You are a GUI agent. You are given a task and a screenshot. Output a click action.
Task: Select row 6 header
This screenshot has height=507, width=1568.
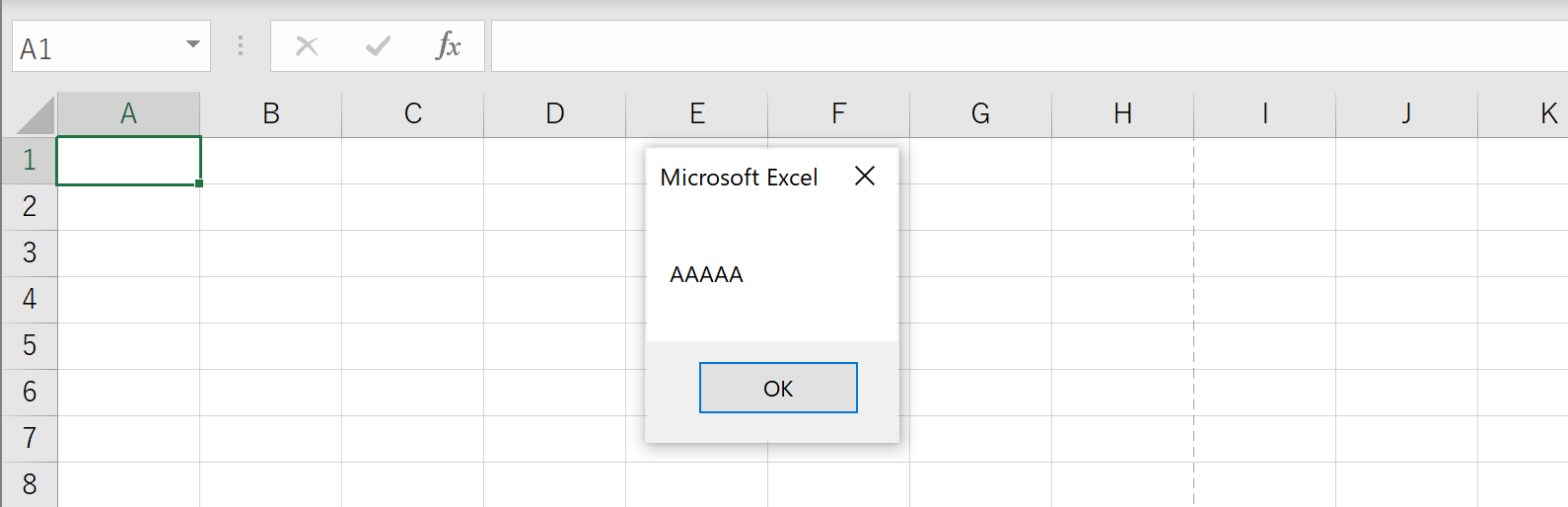pyautogui.click(x=30, y=392)
